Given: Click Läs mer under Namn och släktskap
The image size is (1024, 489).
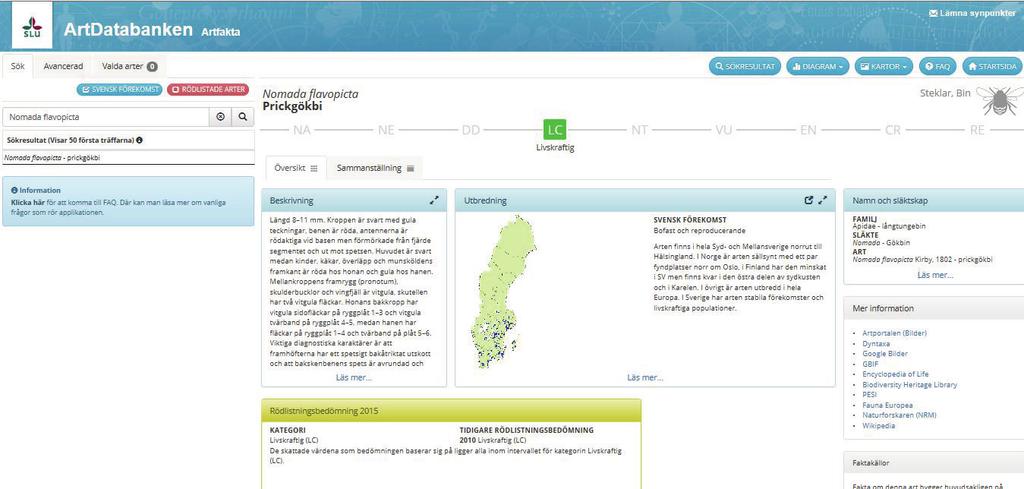Looking at the screenshot, I should [935, 275].
